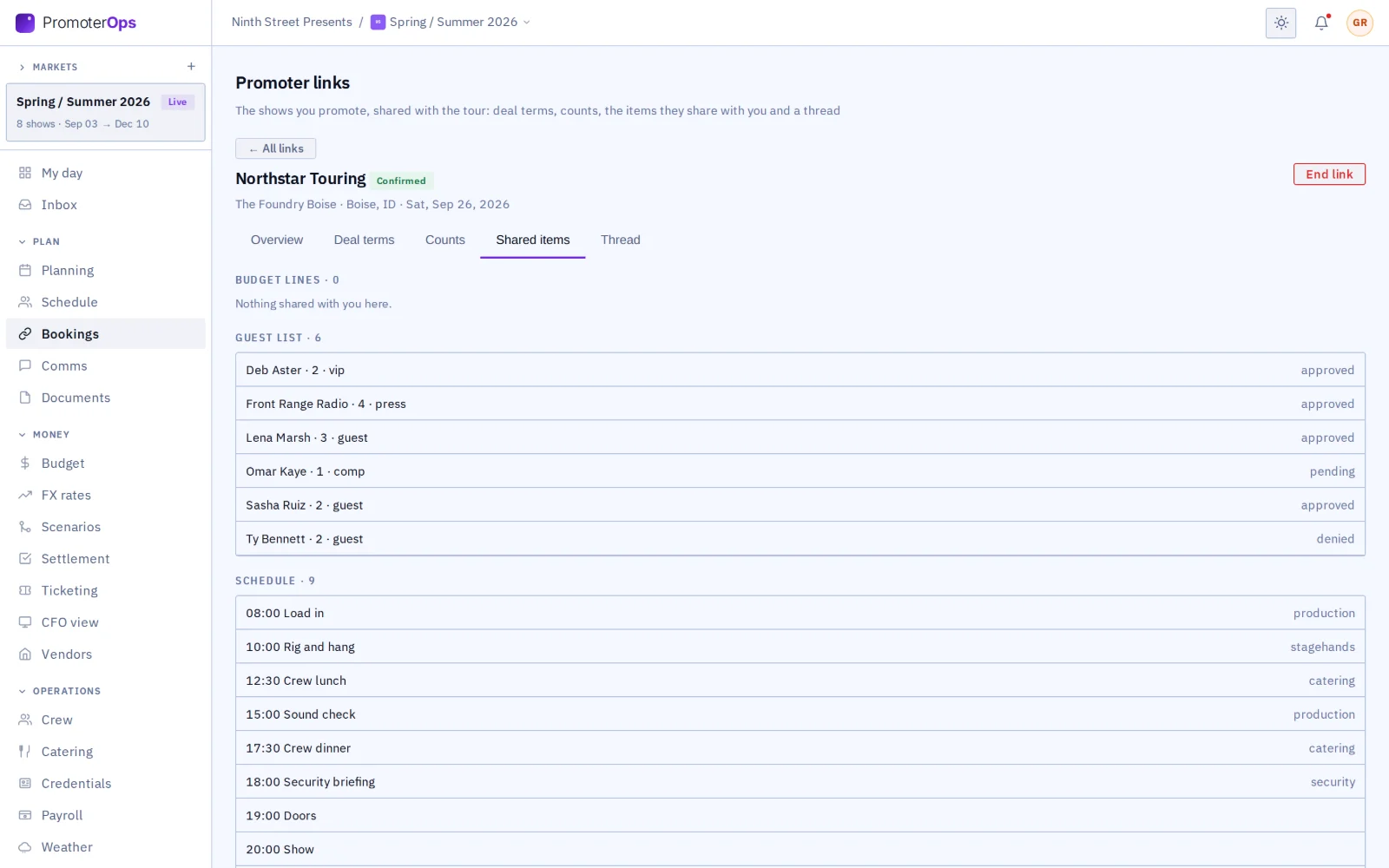Click the 15:00 Sound check schedule row

pyautogui.click(x=800, y=714)
